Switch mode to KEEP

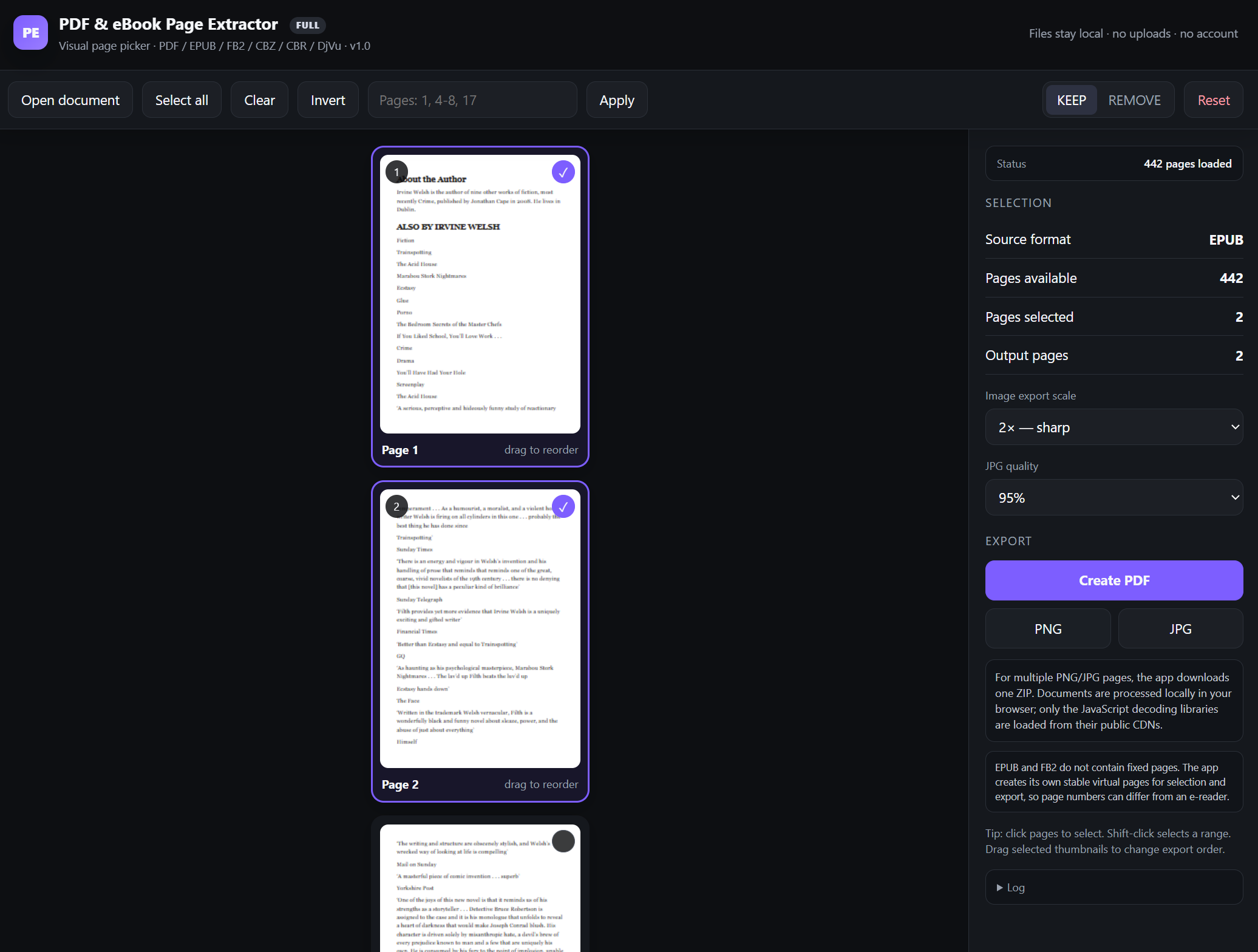[1071, 100]
